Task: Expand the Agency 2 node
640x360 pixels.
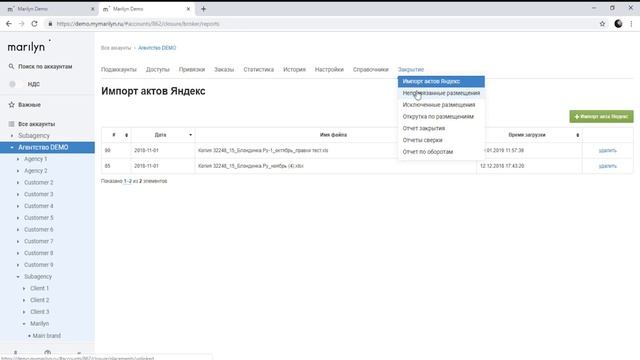Action: [x=18, y=171]
